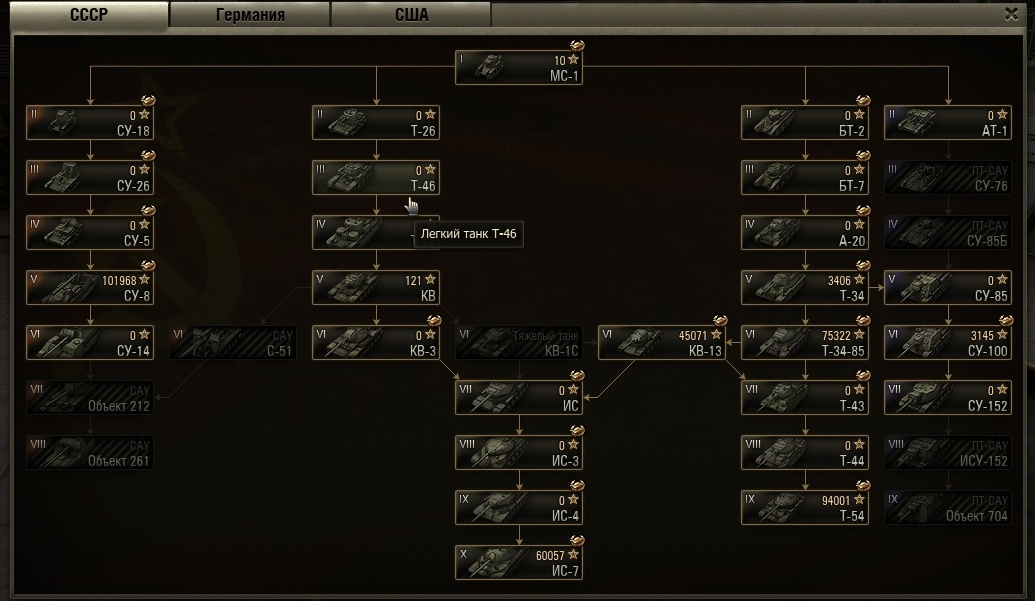Choose the СУ-8 artillery node
This screenshot has height=601, width=1035.
click(90, 288)
